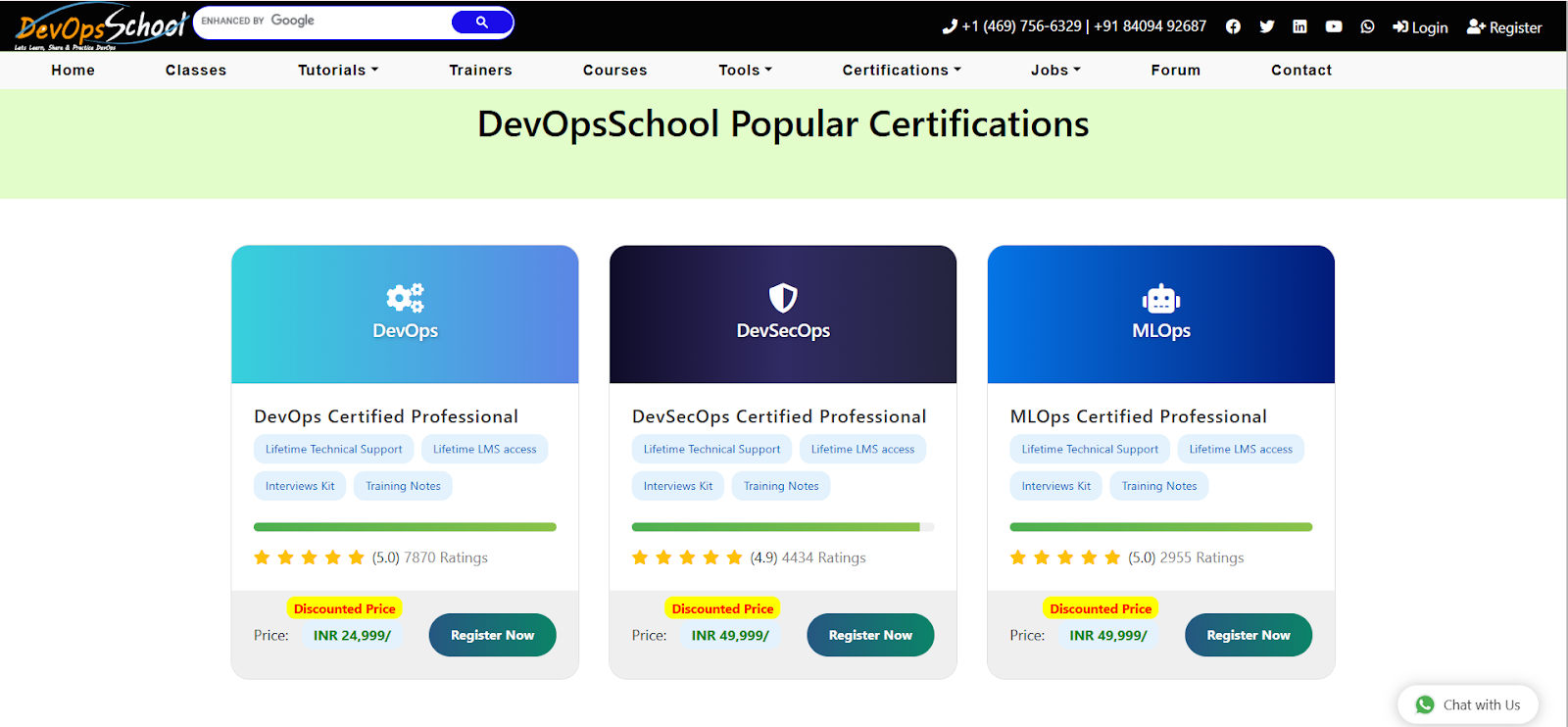Click the DevOps gears icon on card
This screenshot has width=1568, height=727.
tap(405, 297)
